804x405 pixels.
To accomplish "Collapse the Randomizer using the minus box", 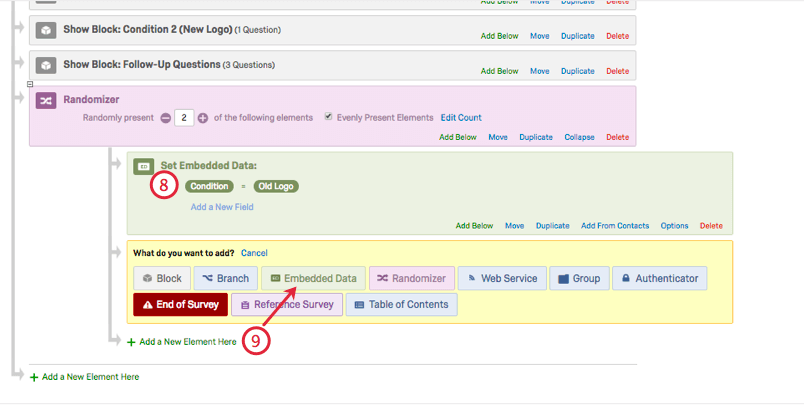I will click(x=30, y=84).
